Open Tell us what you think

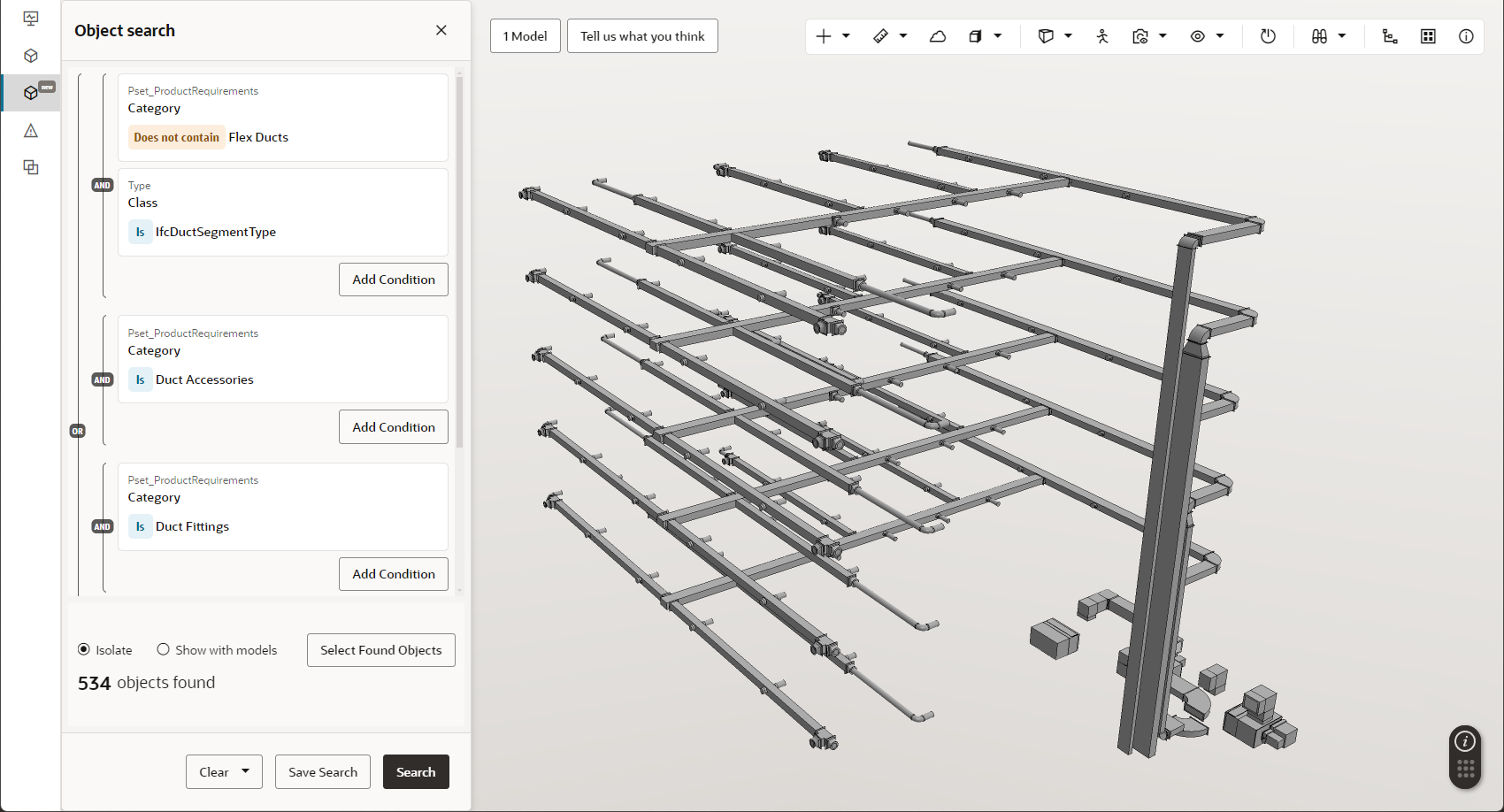[x=642, y=36]
